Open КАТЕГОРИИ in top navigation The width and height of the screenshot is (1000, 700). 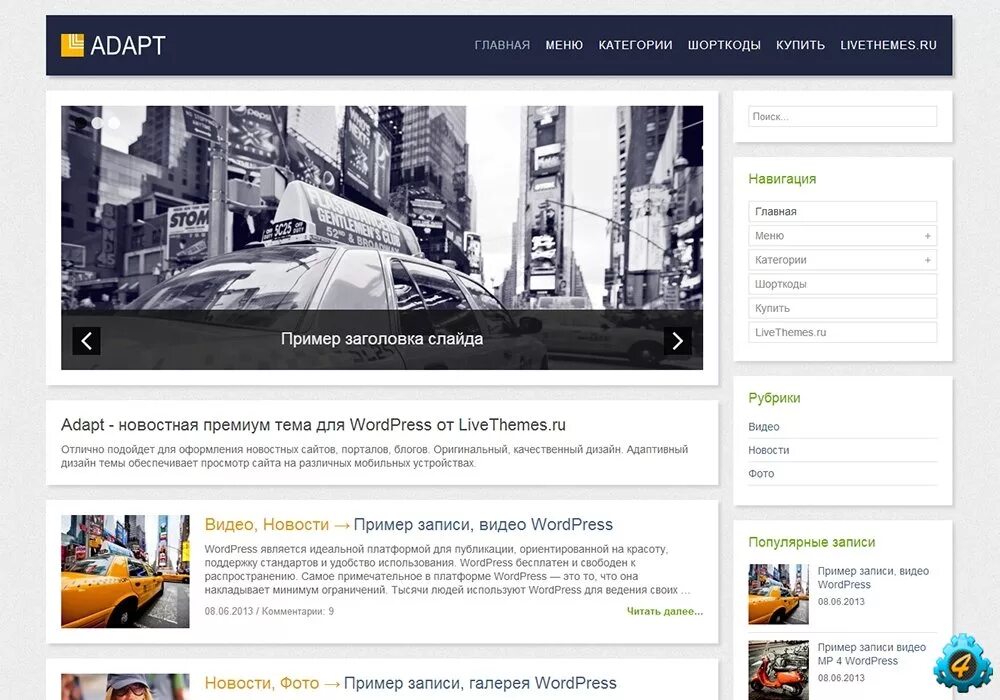[635, 45]
